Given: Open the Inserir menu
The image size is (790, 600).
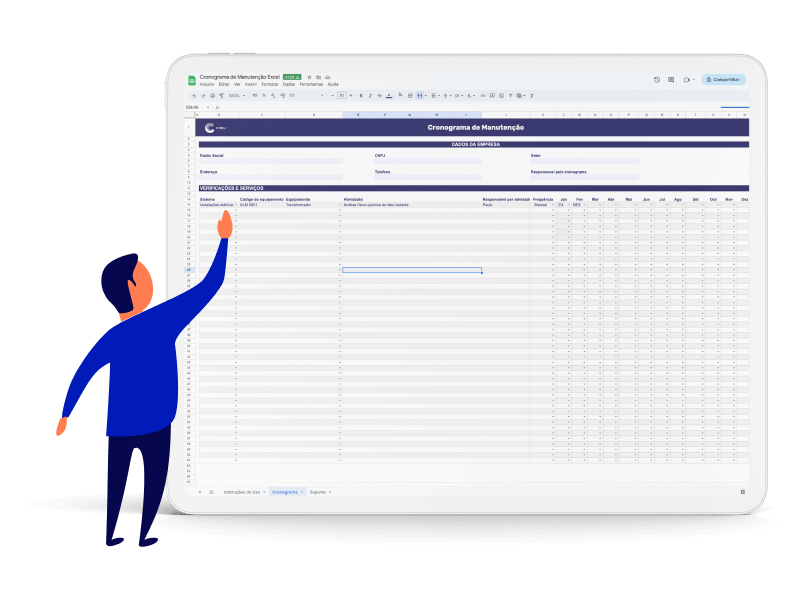Looking at the screenshot, I should click(251, 84).
